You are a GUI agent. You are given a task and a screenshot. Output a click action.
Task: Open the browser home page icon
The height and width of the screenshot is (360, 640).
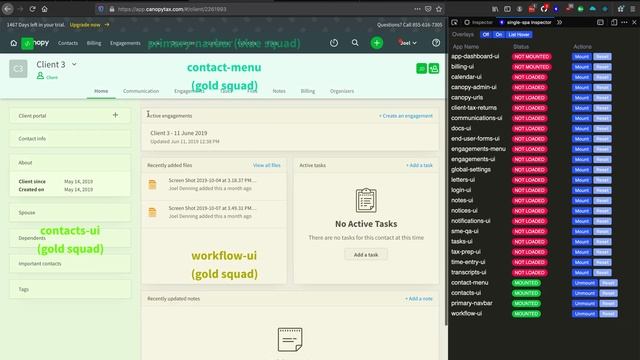(x=44, y=9)
